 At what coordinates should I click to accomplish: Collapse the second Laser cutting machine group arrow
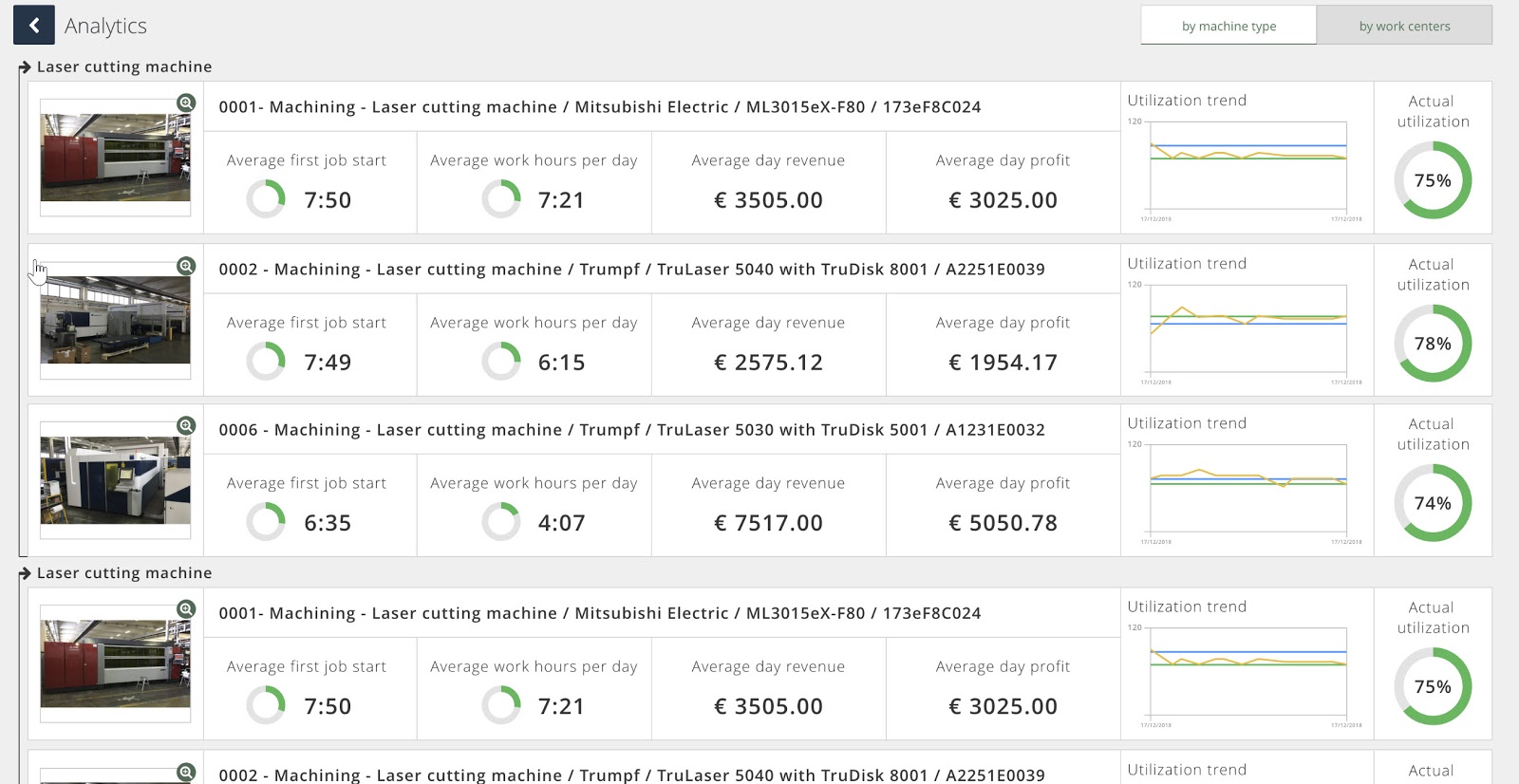click(25, 573)
